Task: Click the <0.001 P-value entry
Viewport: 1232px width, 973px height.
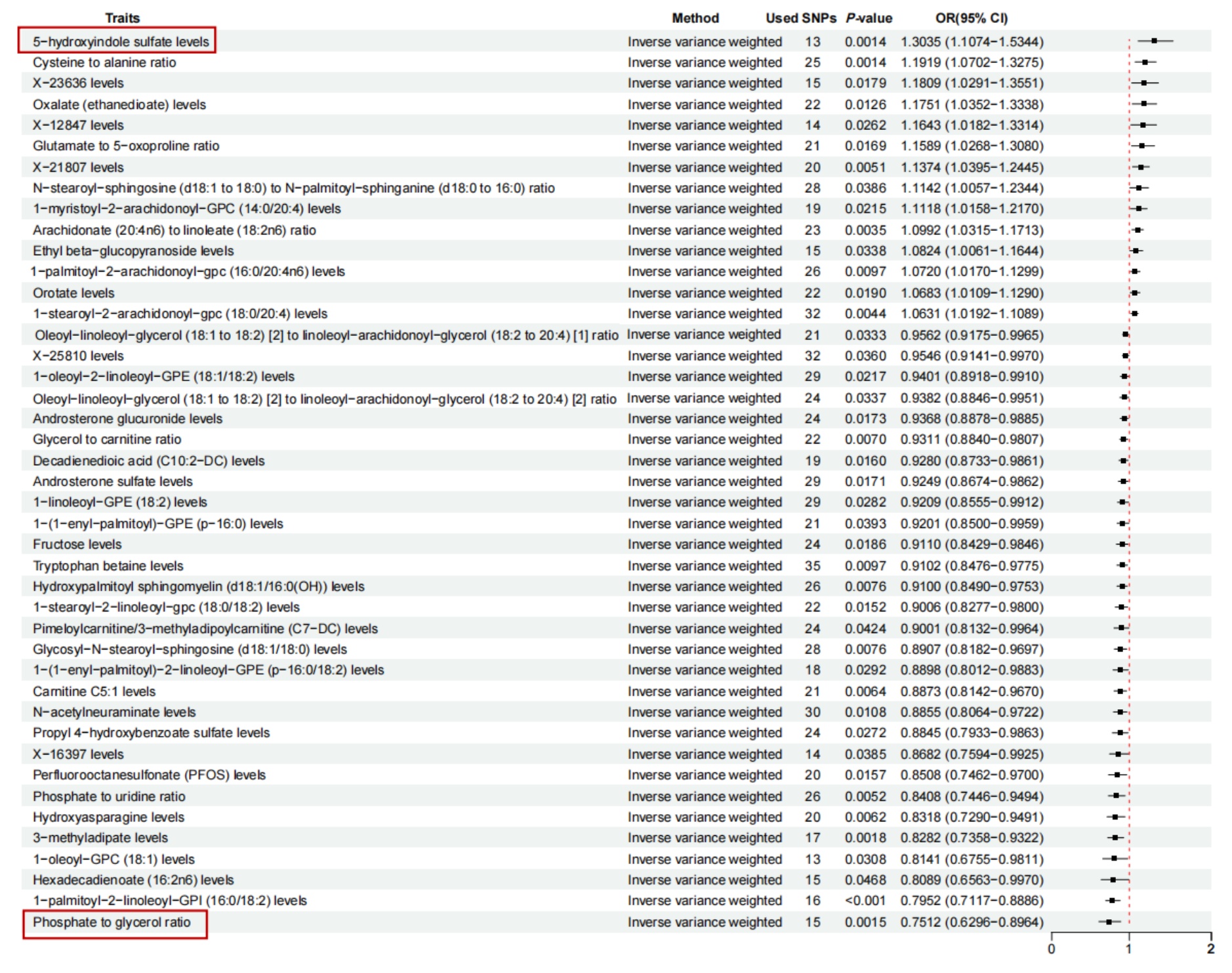Action: [865, 901]
